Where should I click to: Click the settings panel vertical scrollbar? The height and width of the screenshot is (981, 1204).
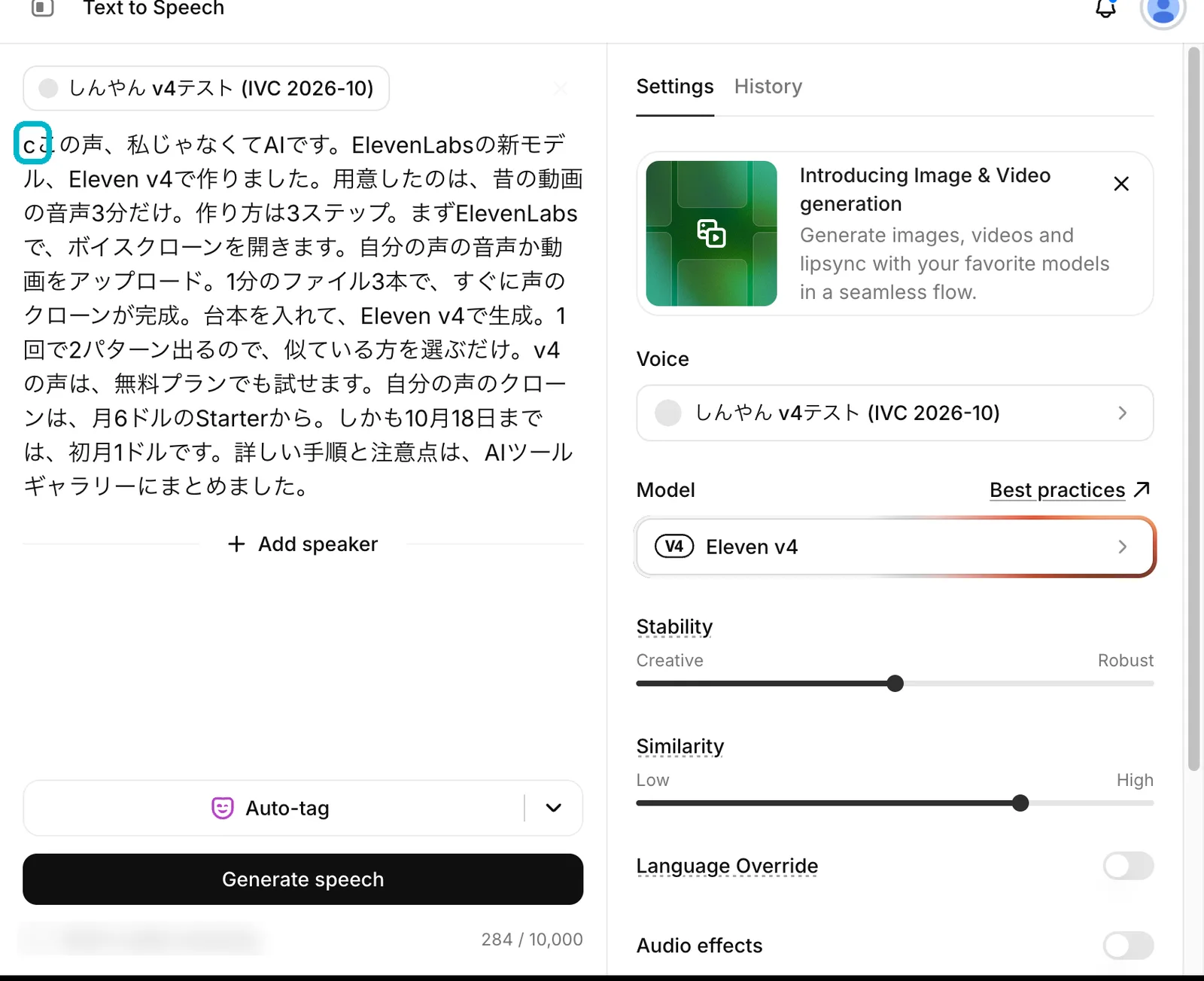[x=1193, y=409]
